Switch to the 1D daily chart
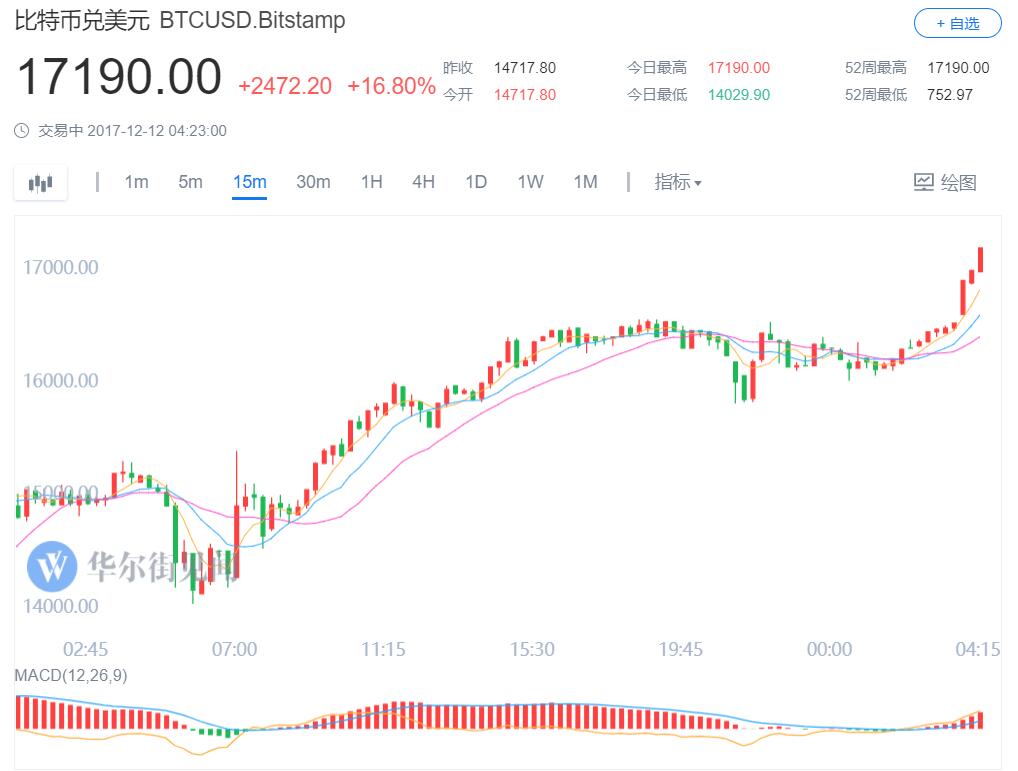 pyautogui.click(x=476, y=182)
